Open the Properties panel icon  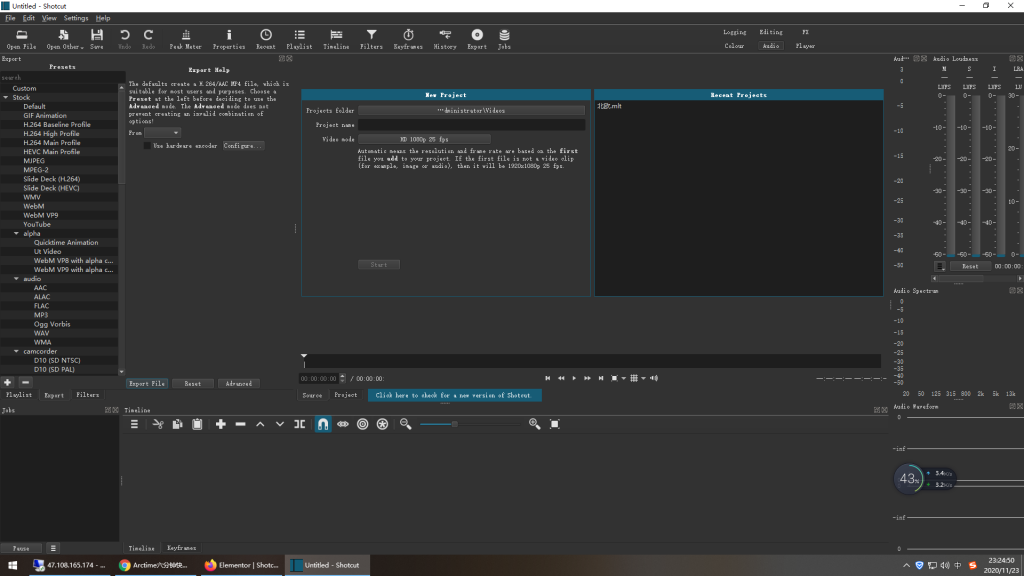229,39
